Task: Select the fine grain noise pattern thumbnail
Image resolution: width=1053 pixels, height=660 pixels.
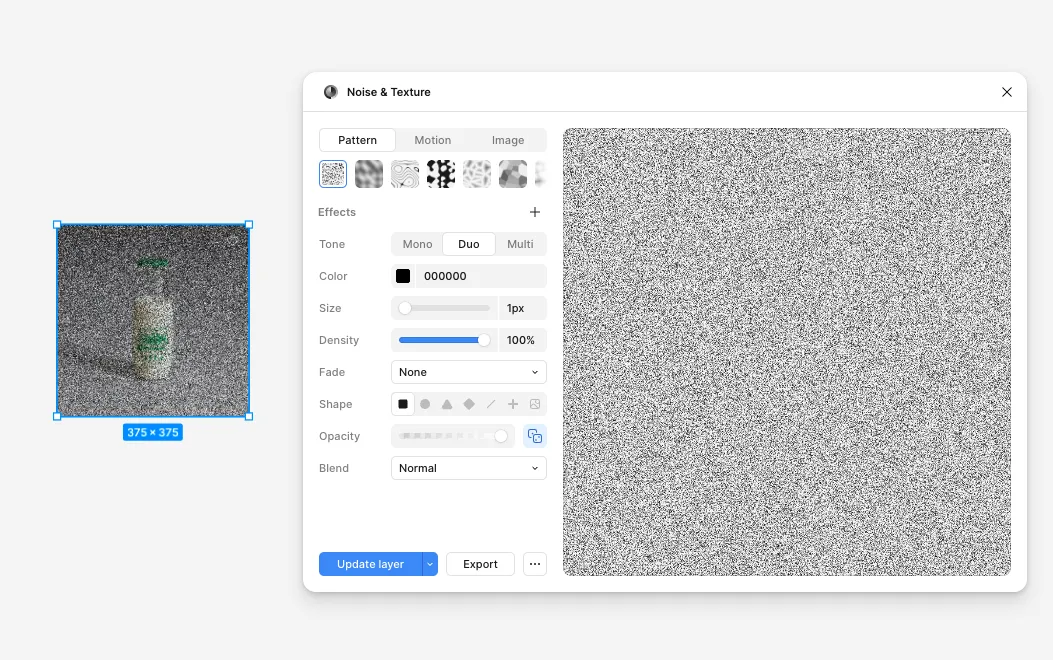Action: [333, 174]
